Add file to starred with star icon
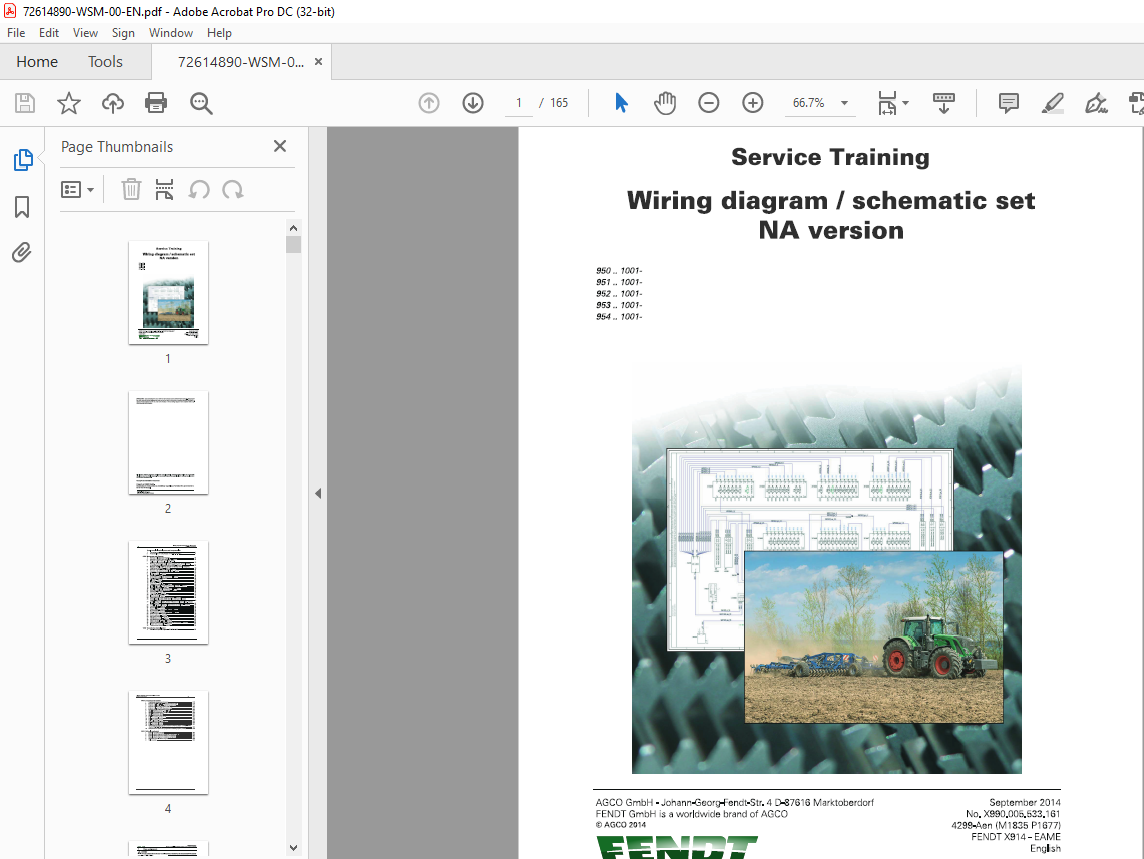This screenshot has width=1144, height=859. (69, 103)
